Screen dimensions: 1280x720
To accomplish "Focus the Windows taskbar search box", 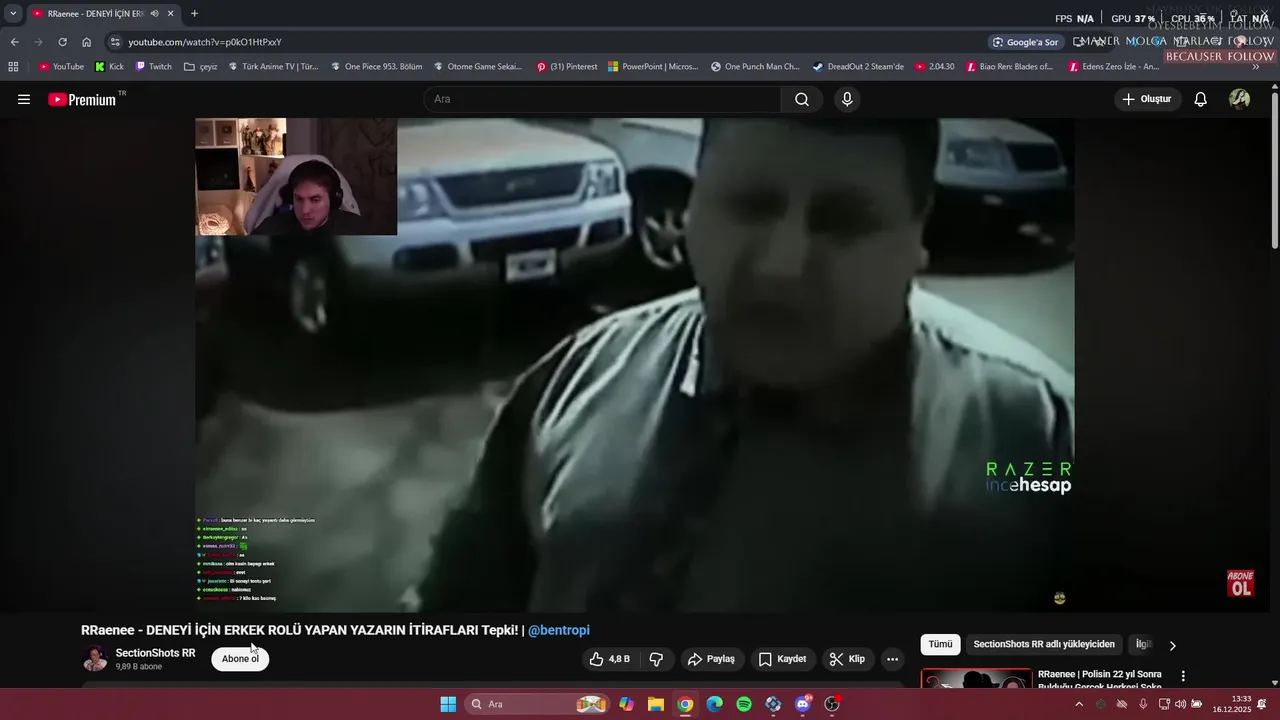I will pos(538,704).
